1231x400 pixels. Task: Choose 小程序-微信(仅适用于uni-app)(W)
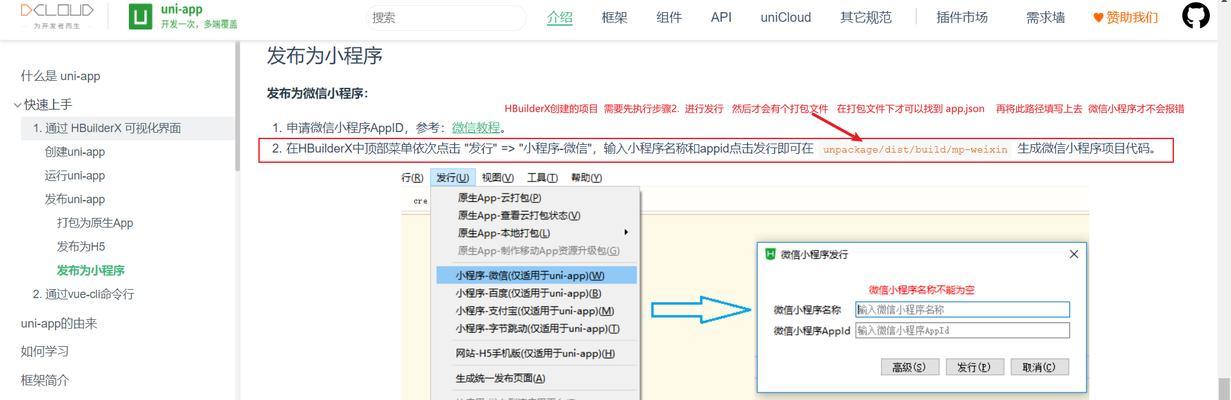pos(535,275)
